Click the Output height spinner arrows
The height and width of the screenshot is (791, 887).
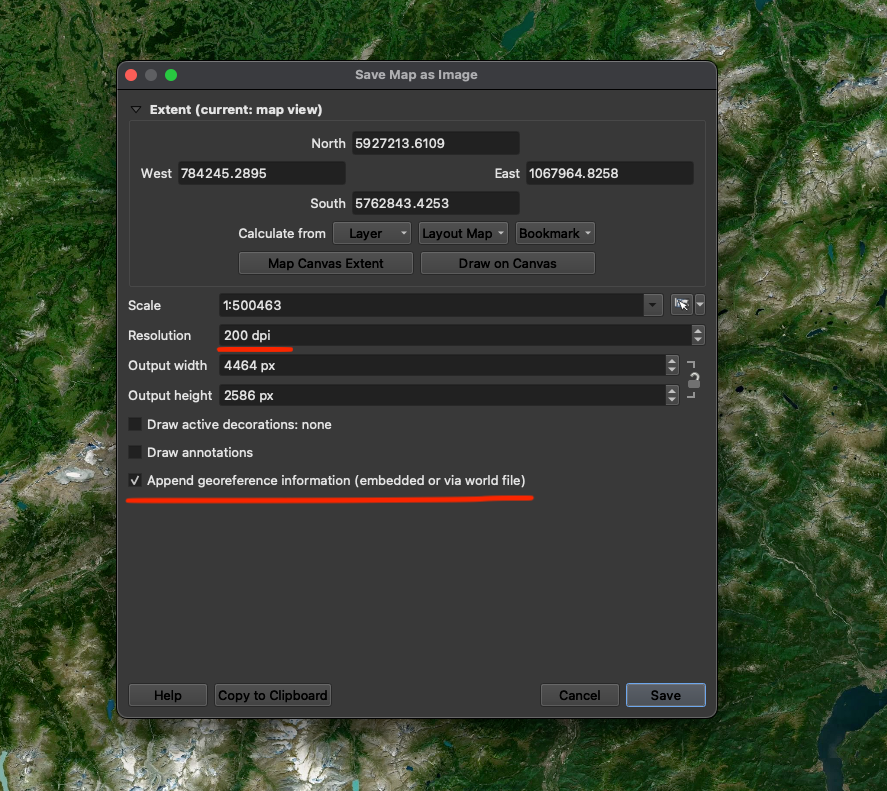tap(671, 396)
